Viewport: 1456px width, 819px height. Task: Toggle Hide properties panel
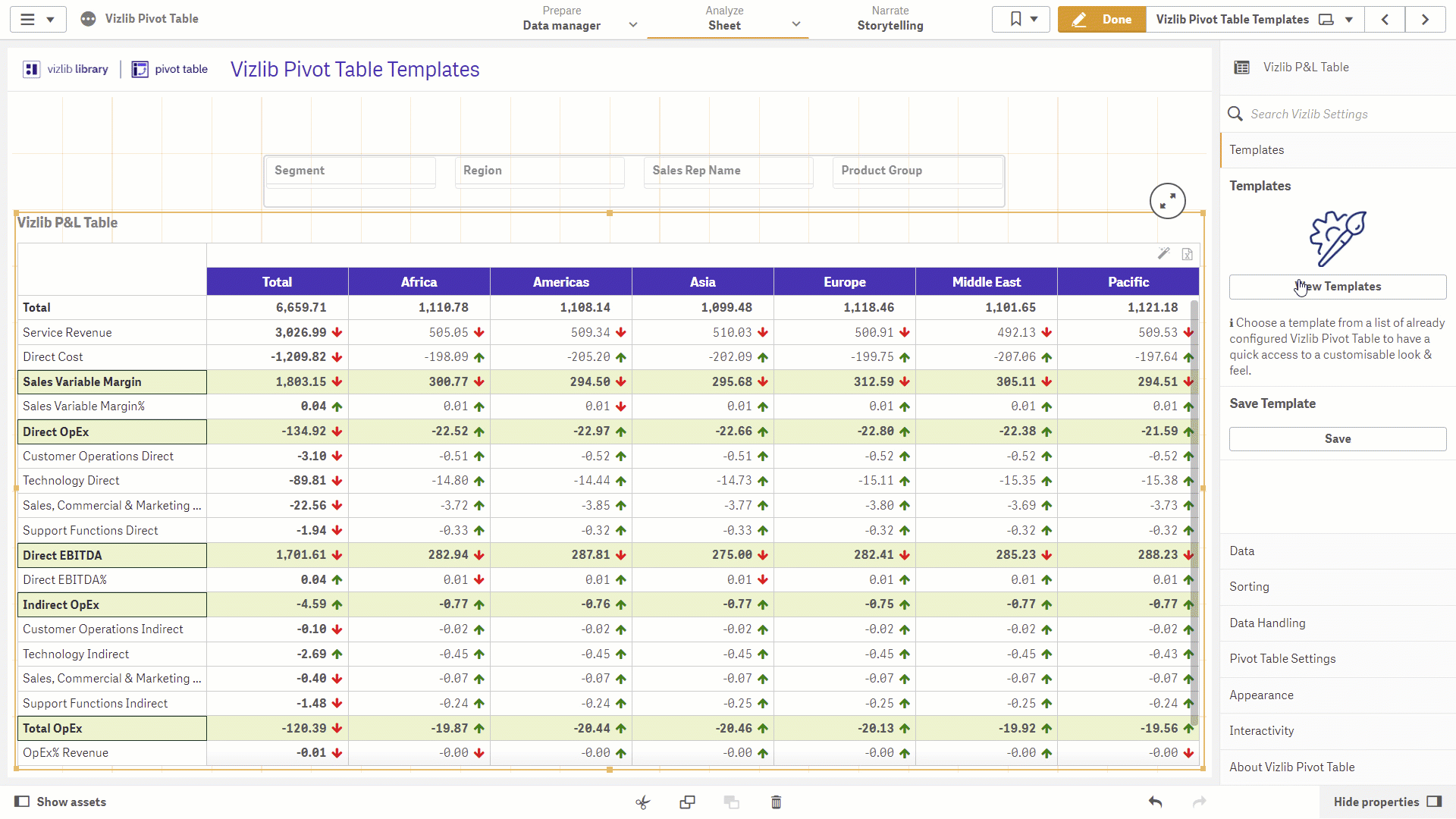(x=1387, y=802)
